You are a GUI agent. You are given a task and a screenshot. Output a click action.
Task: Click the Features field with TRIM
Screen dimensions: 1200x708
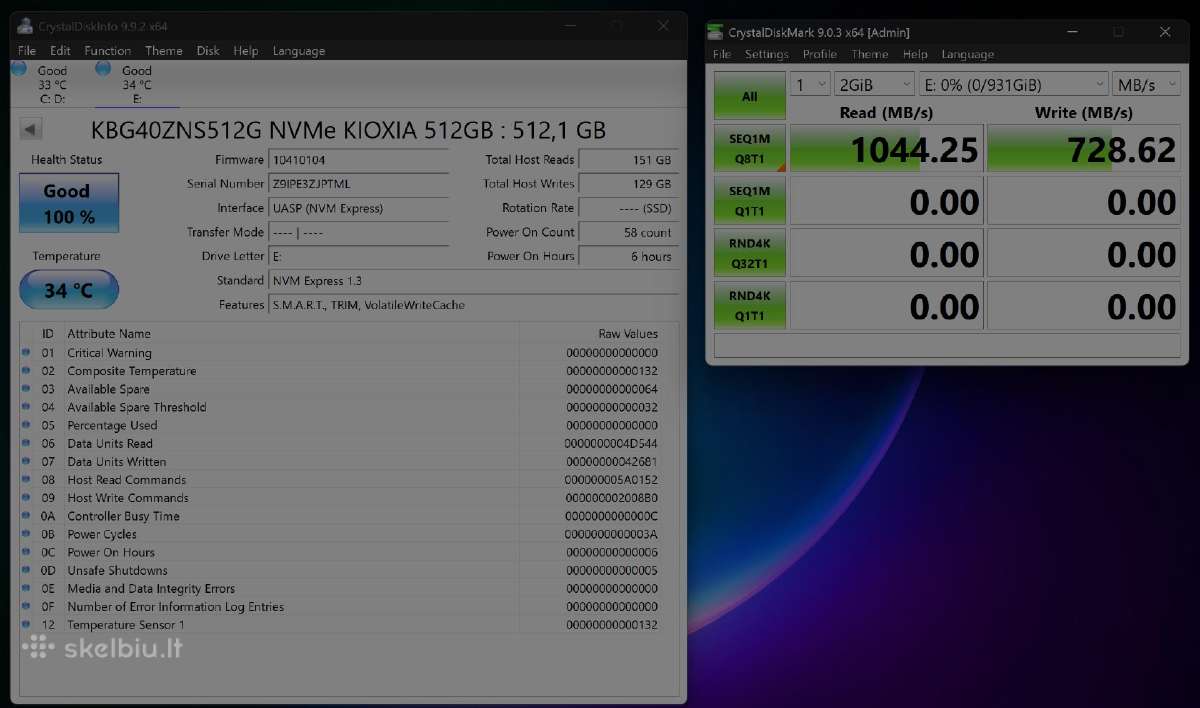474,305
